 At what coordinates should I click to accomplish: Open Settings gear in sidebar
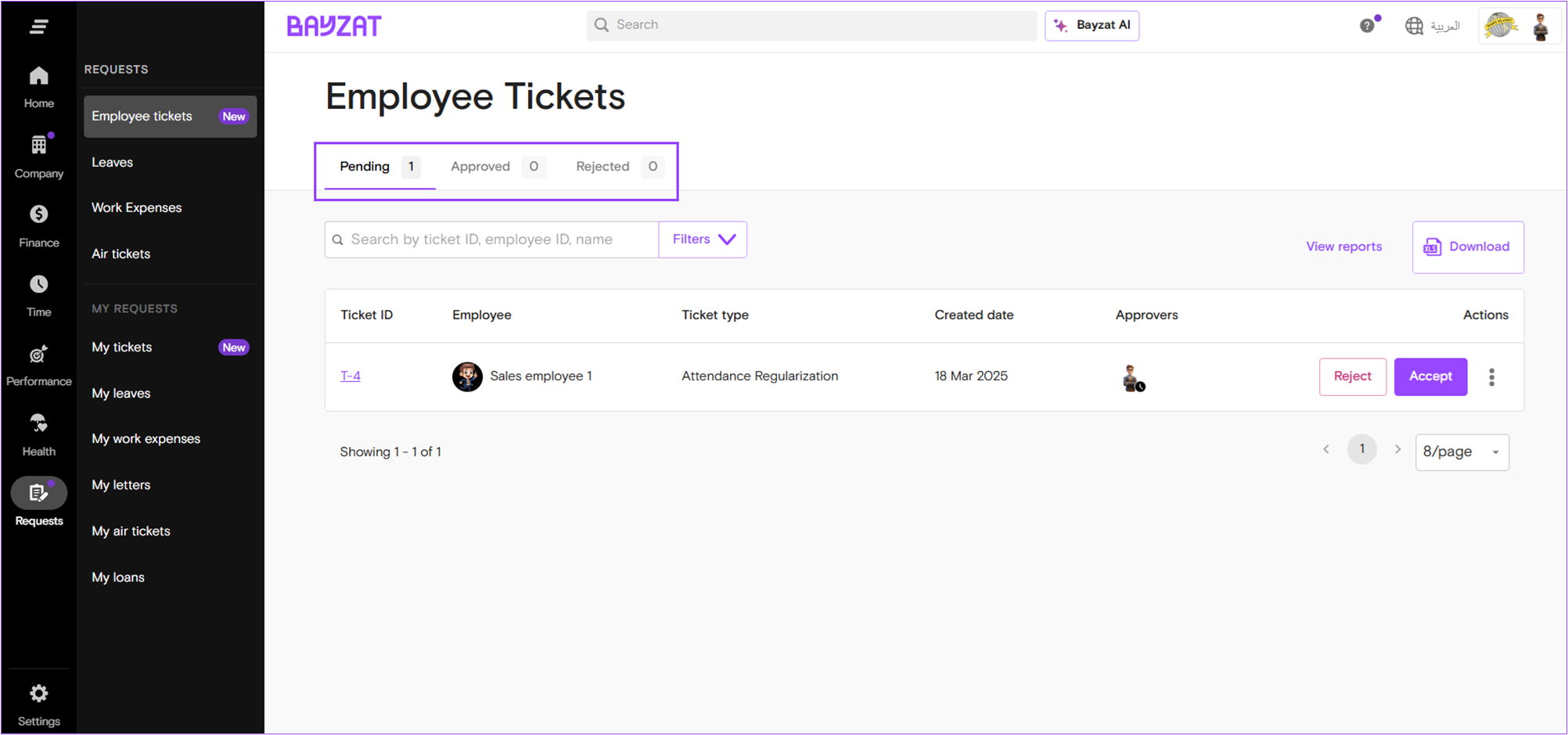pyautogui.click(x=38, y=704)
